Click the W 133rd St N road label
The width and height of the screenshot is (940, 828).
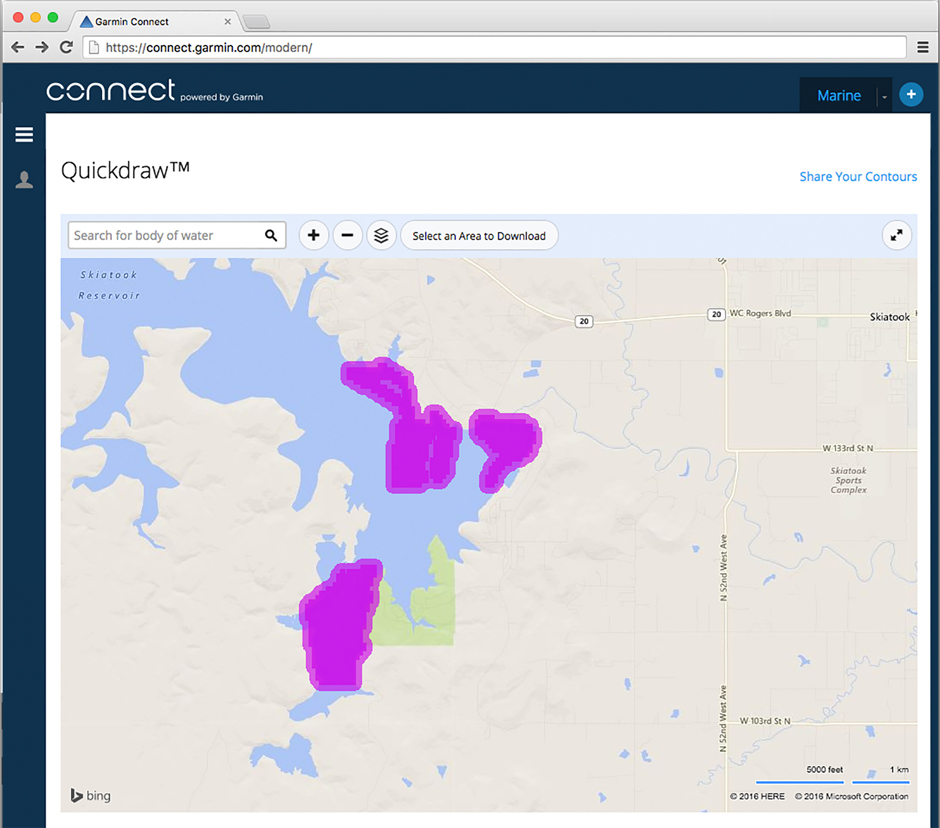(847, 448)
